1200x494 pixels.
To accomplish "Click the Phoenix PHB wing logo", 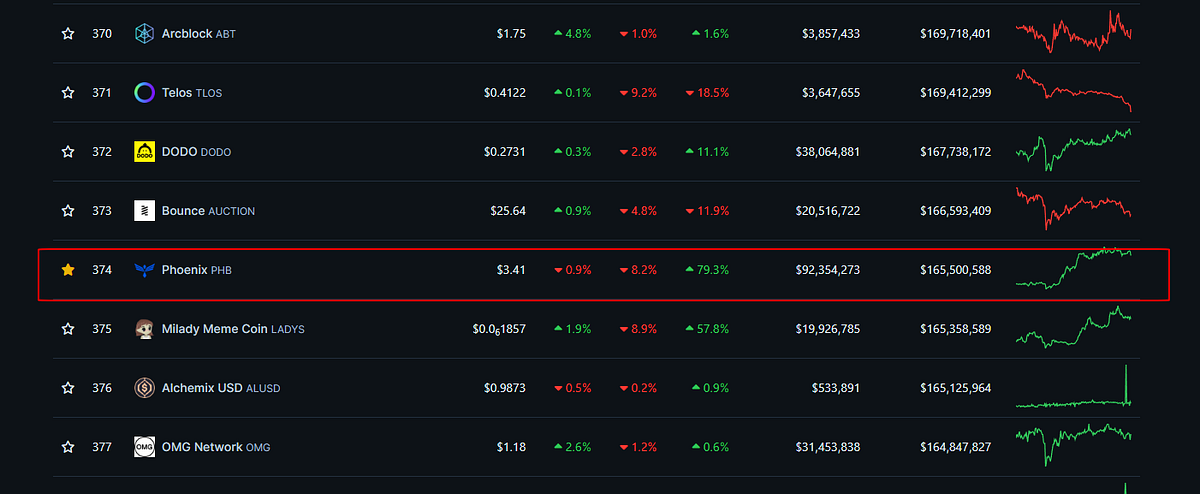I will 144,270.
